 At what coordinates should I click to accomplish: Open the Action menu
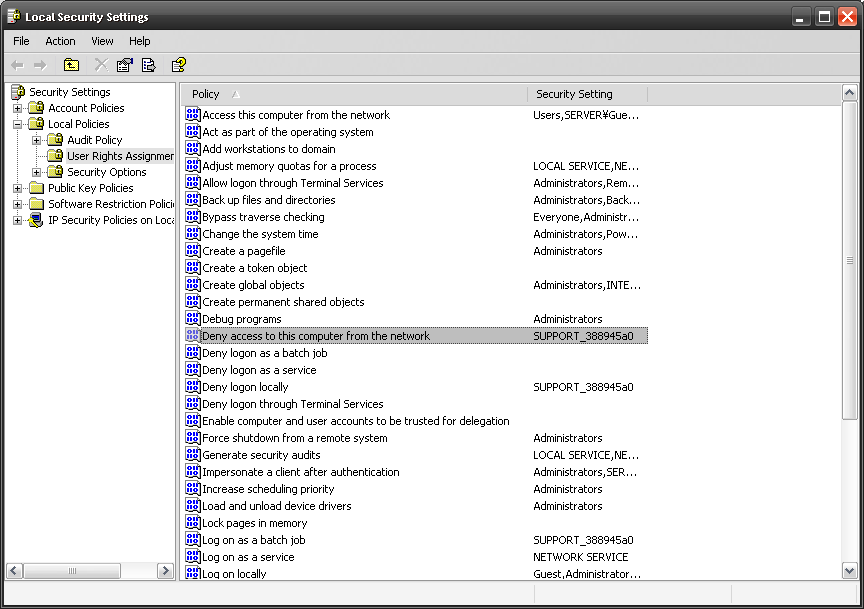60,41
